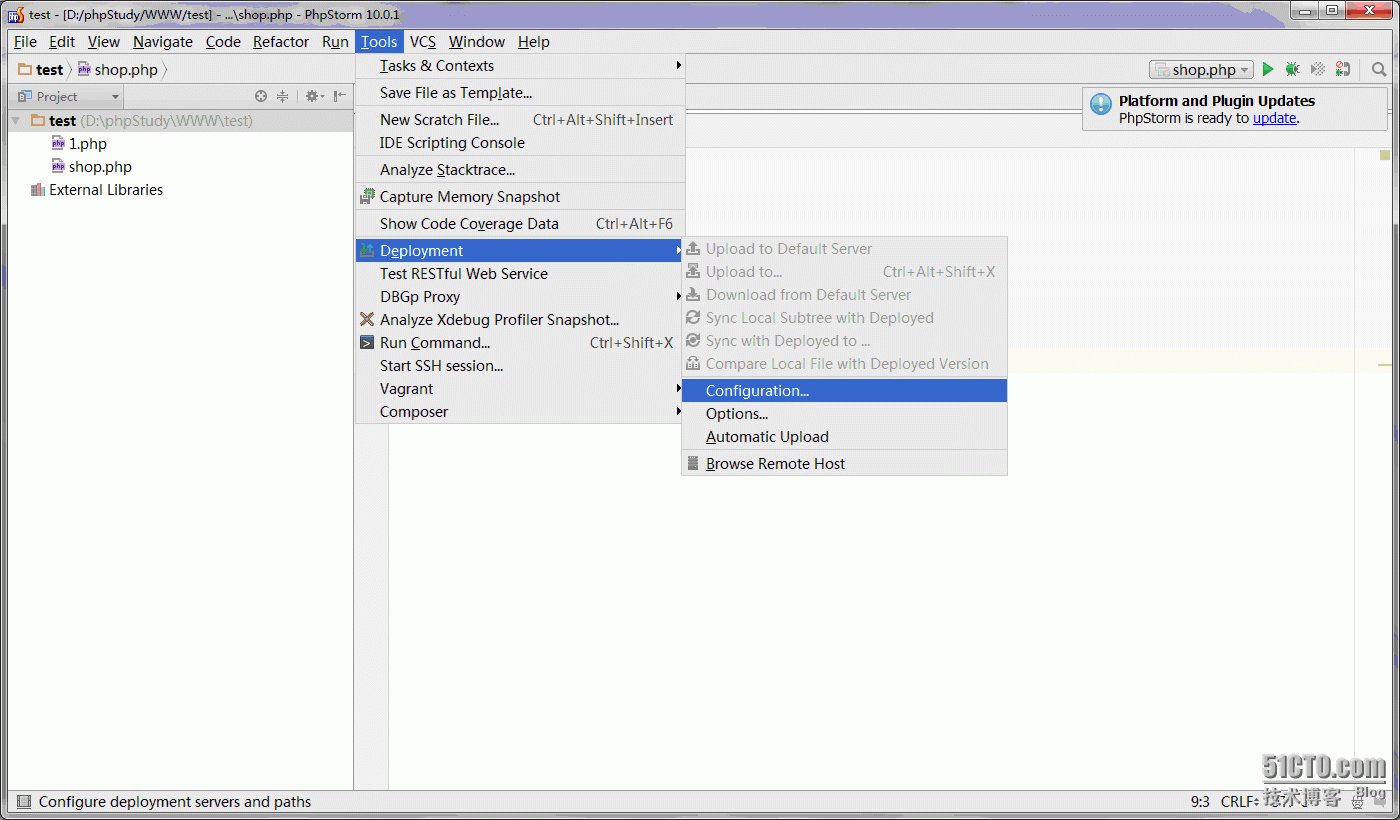The image size is (1400, 820).
Task: Click tool windows toggle icon in status bar
Action: 23,801
